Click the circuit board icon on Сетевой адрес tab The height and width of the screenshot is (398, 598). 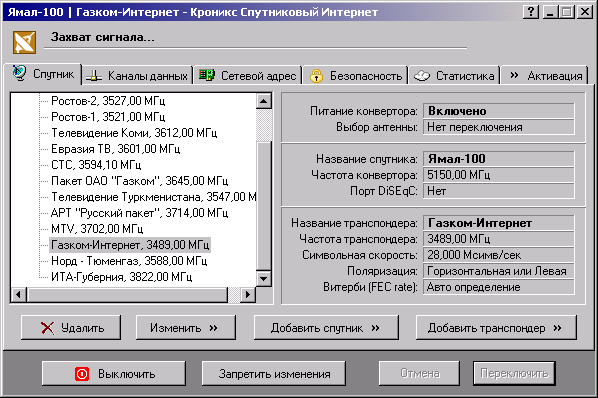point(207,75)
